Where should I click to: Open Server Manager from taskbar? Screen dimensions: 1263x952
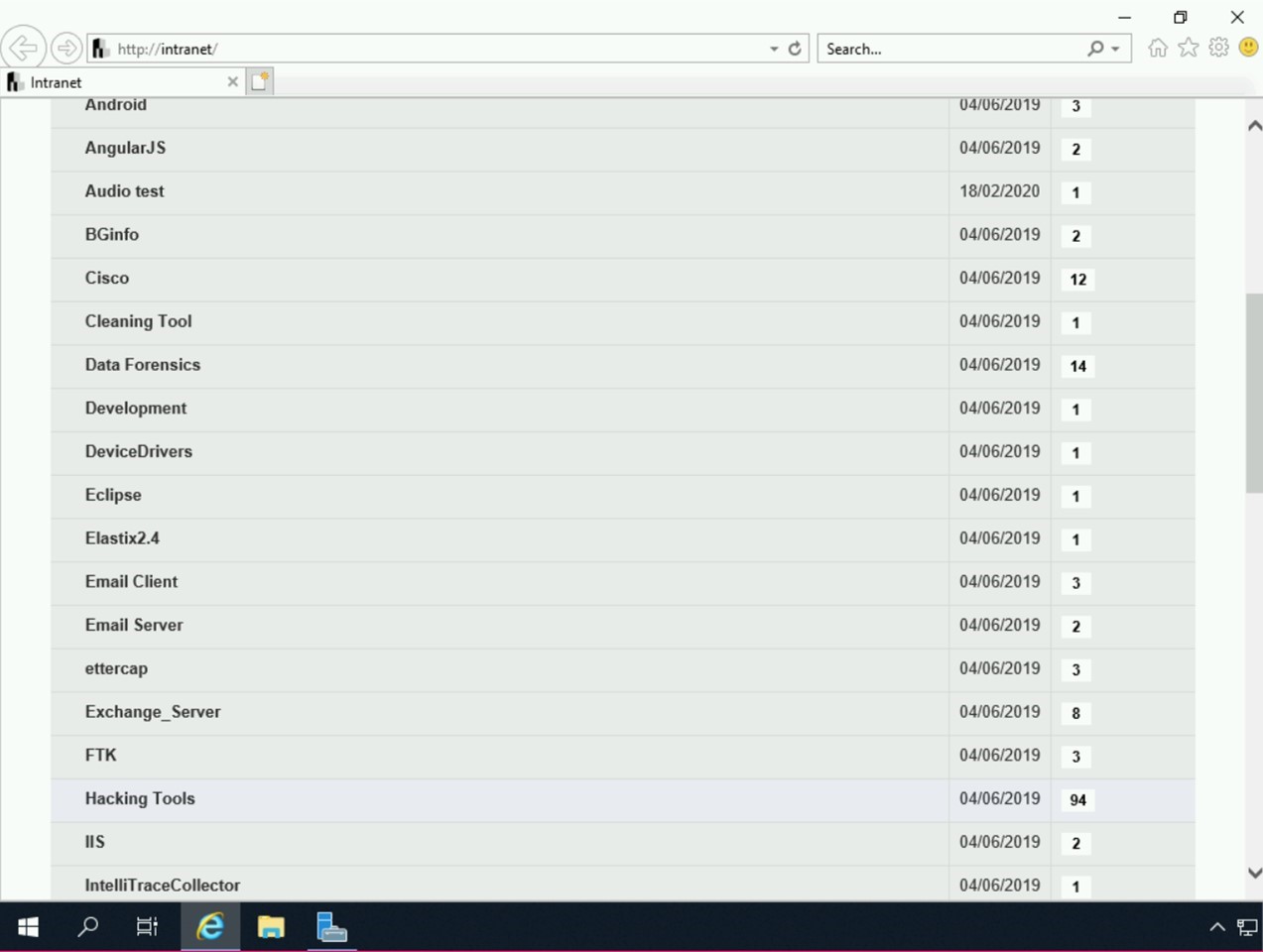click(331, 927)
